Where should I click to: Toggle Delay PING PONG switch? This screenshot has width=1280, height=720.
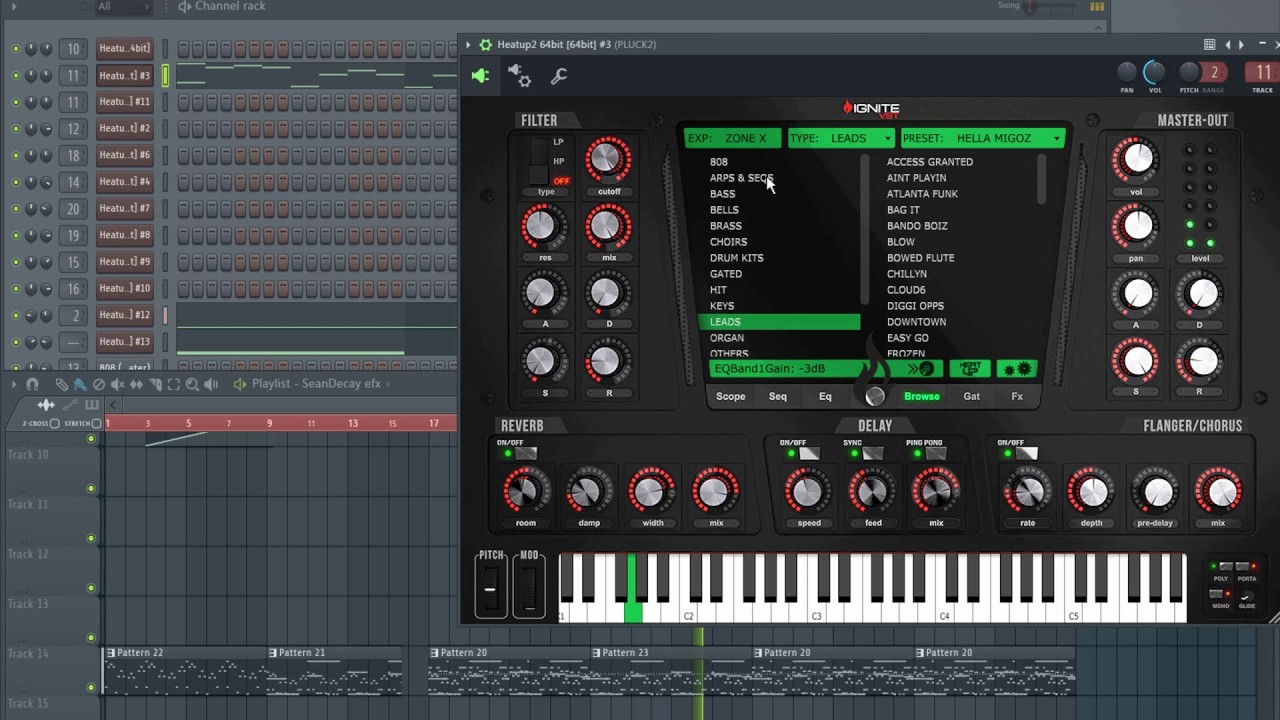click(936, 454)
